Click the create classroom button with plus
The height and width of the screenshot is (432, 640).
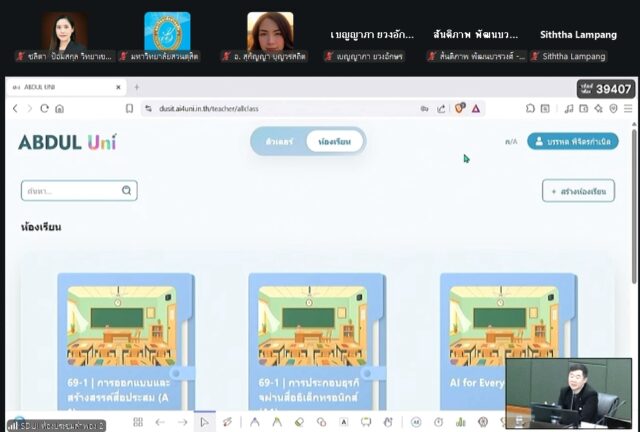(578, 191)
